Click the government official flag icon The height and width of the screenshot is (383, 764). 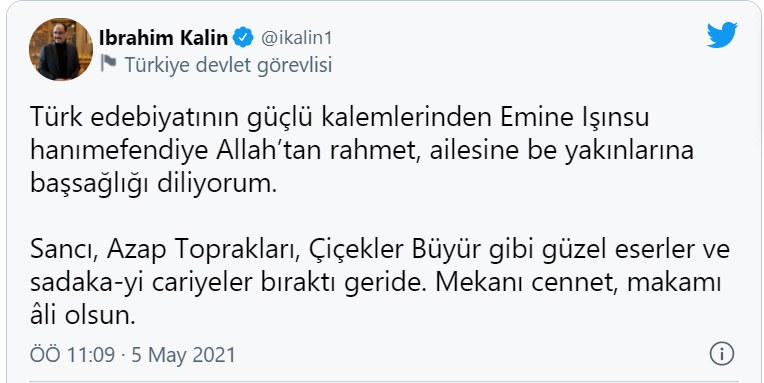(x=108, y=63)
